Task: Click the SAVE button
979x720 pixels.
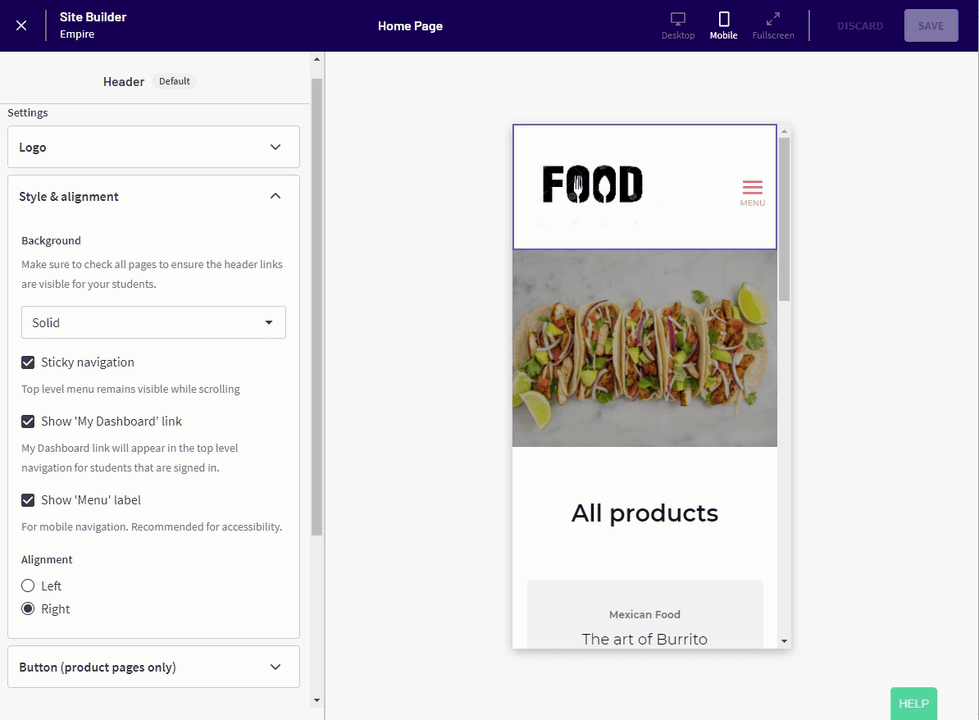Action: tap(931, 26)
